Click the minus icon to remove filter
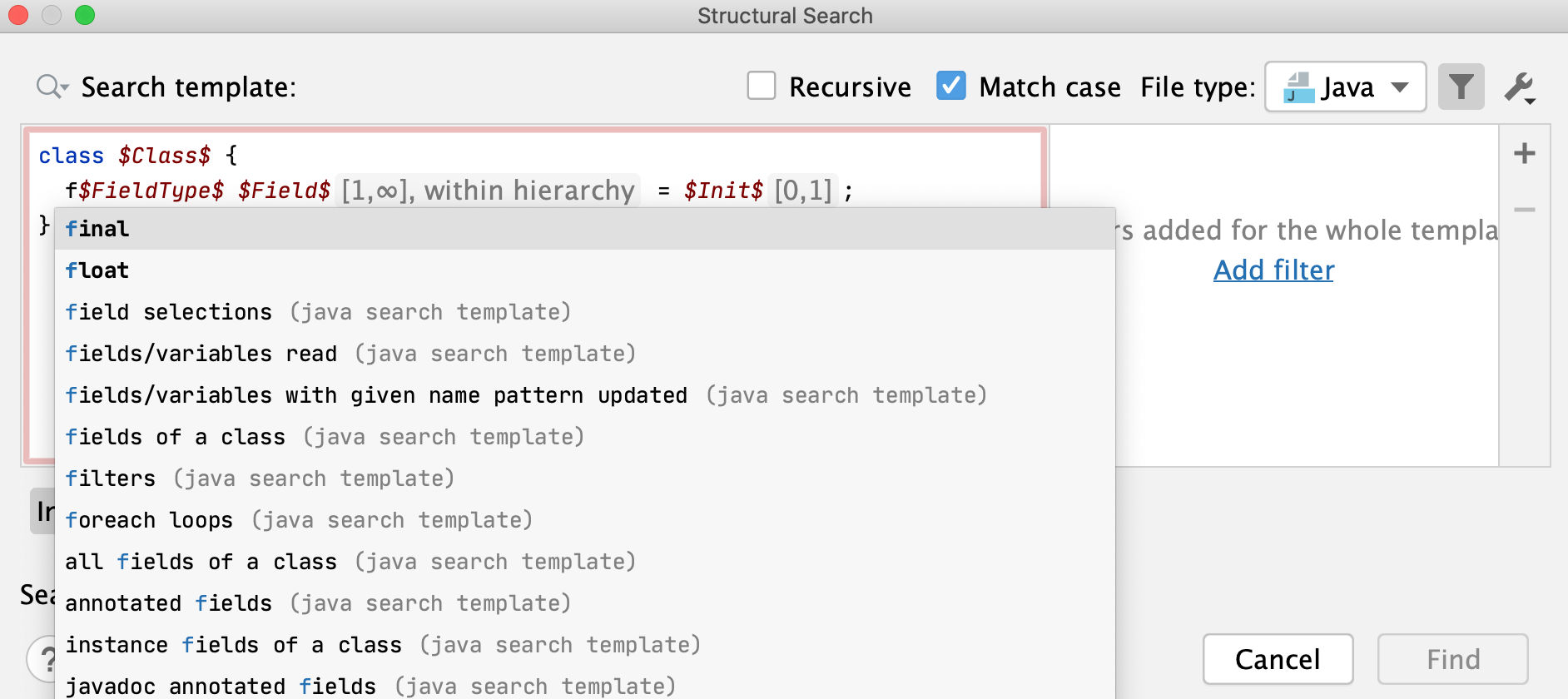Viewport: 1568px width, 699px height. click(x=1524, y=210)
